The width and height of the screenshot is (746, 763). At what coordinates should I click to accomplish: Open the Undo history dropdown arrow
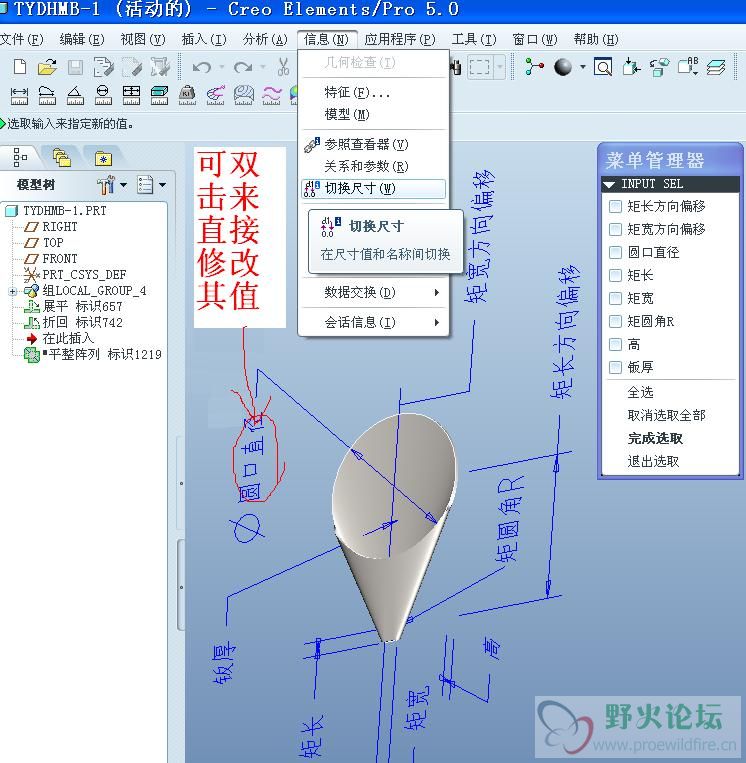pyautogui.click(x=221, y=67)
